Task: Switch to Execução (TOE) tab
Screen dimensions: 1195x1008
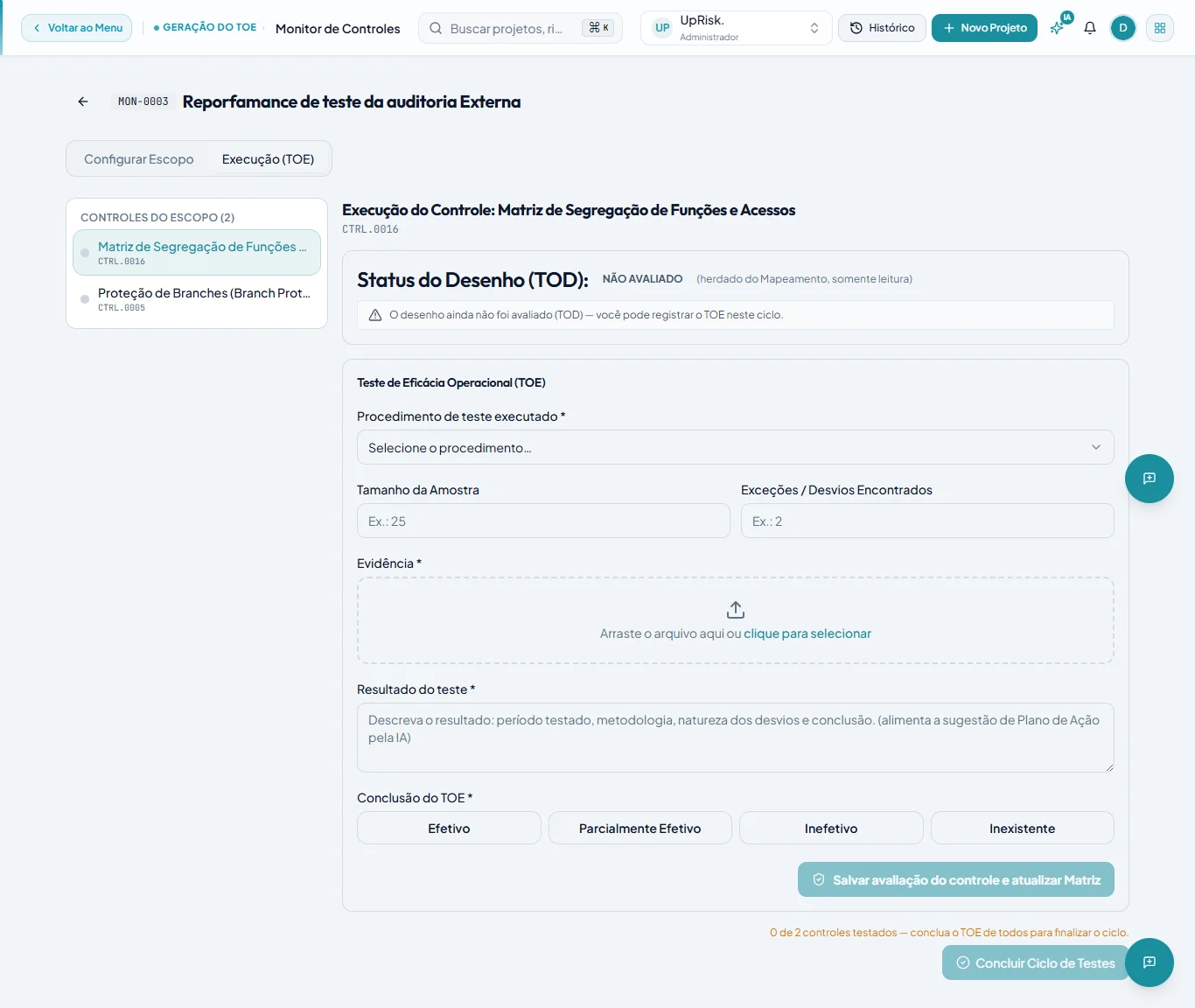Action: pyautogui.click(x=268, y=159)
